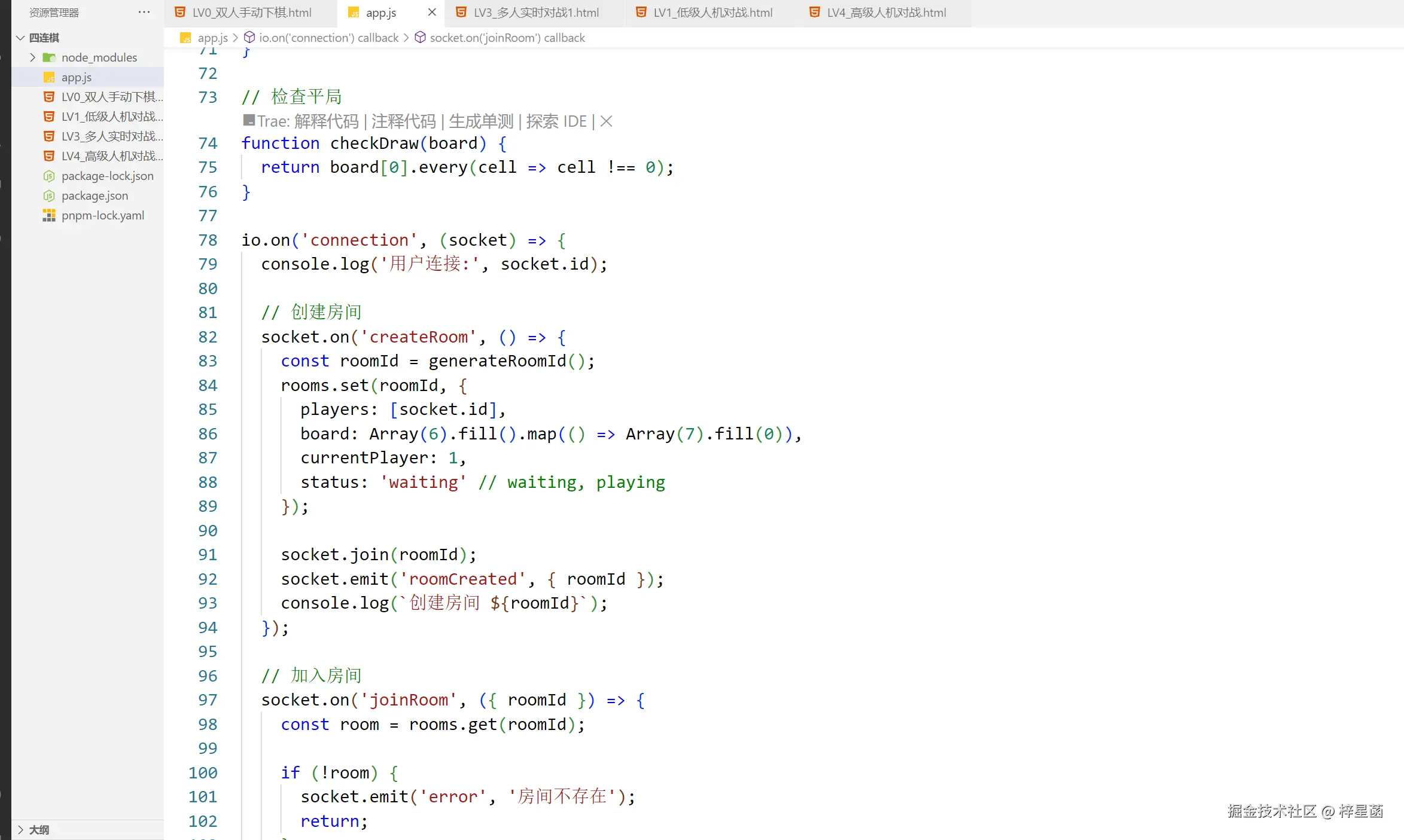Click the 注释代码 code lens link

click(x=403, y=121)
